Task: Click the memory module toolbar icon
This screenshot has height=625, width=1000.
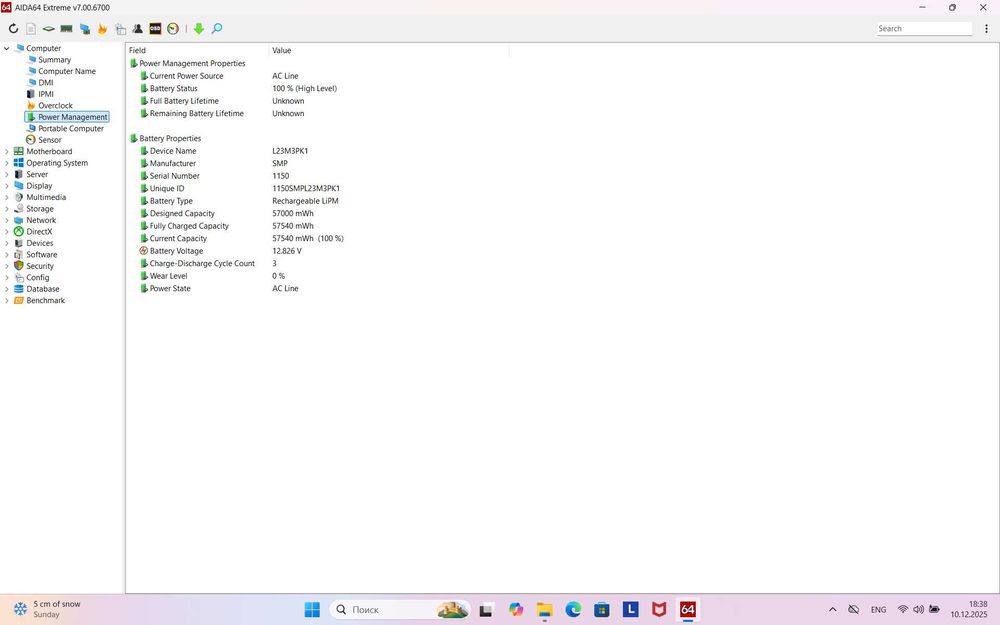Action: click(66, 29)
